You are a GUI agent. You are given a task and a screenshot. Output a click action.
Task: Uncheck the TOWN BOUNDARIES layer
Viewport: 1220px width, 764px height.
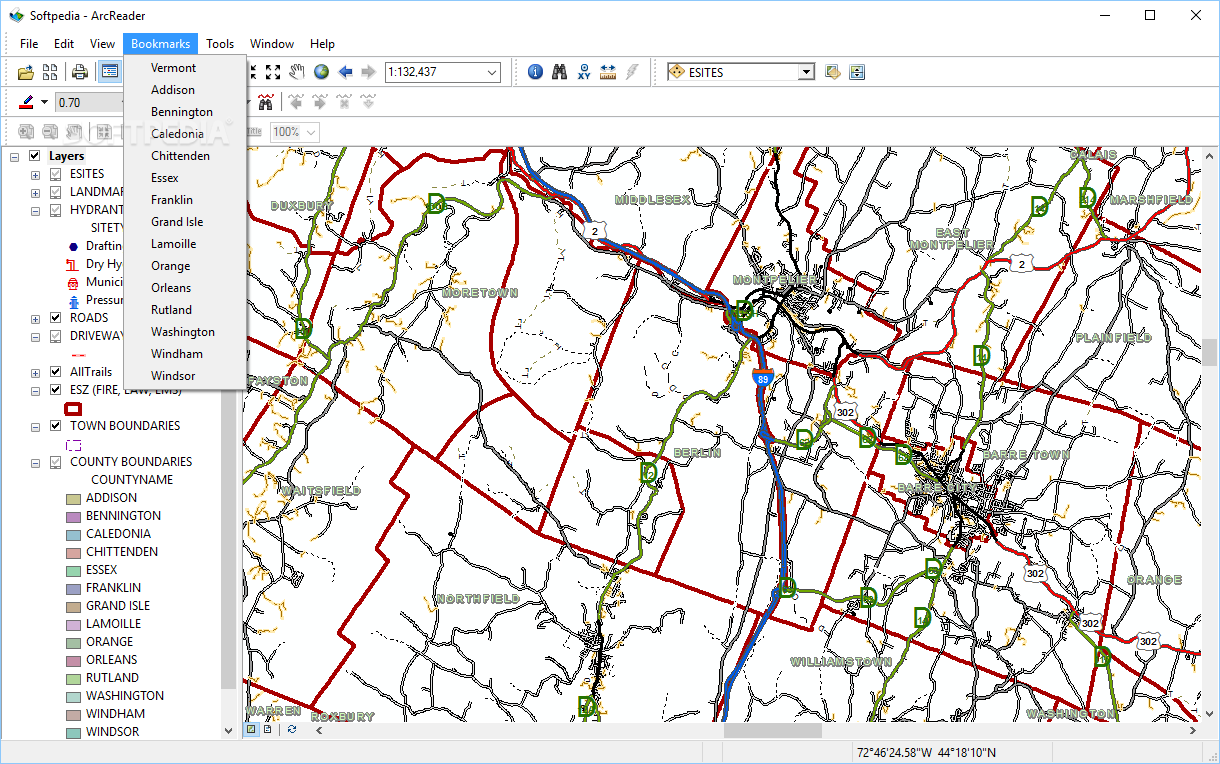click(56, 426)
